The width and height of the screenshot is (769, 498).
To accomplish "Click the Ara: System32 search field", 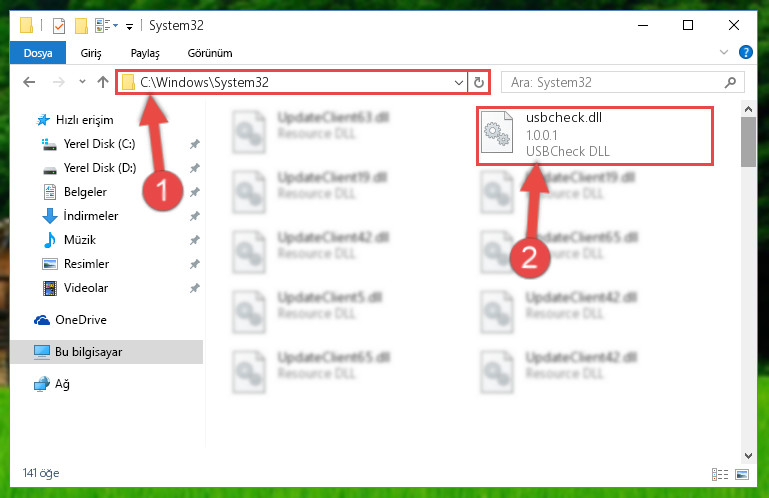I will 616,82.
